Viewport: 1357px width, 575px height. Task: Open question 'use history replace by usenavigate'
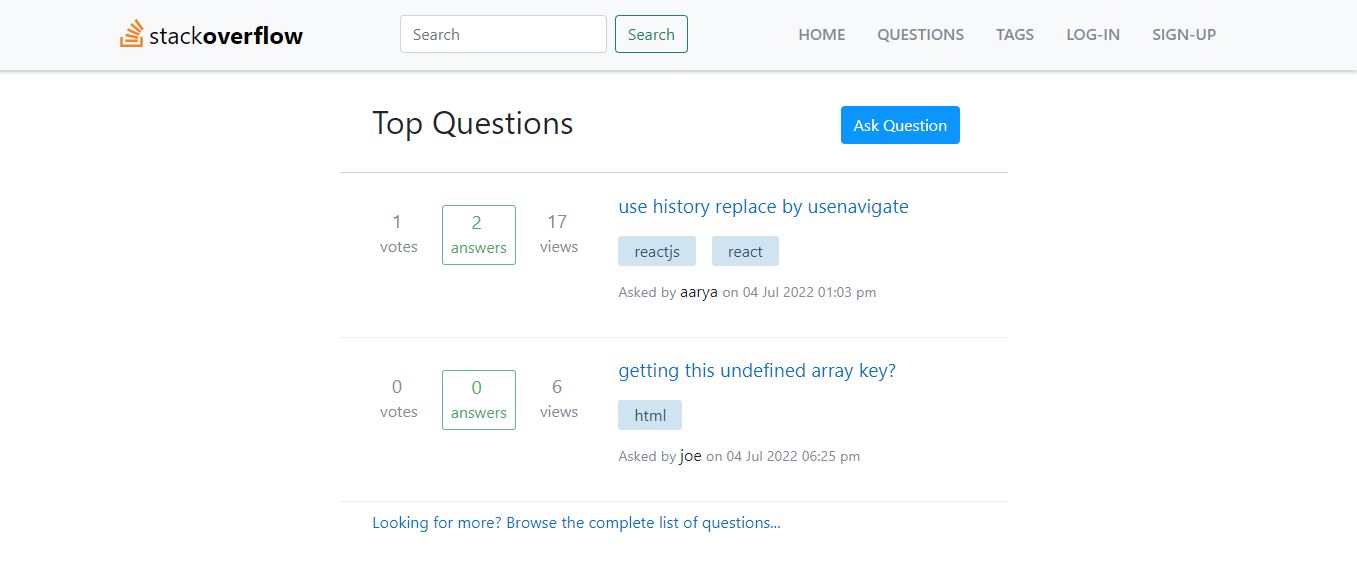click(x=763, y=207)
